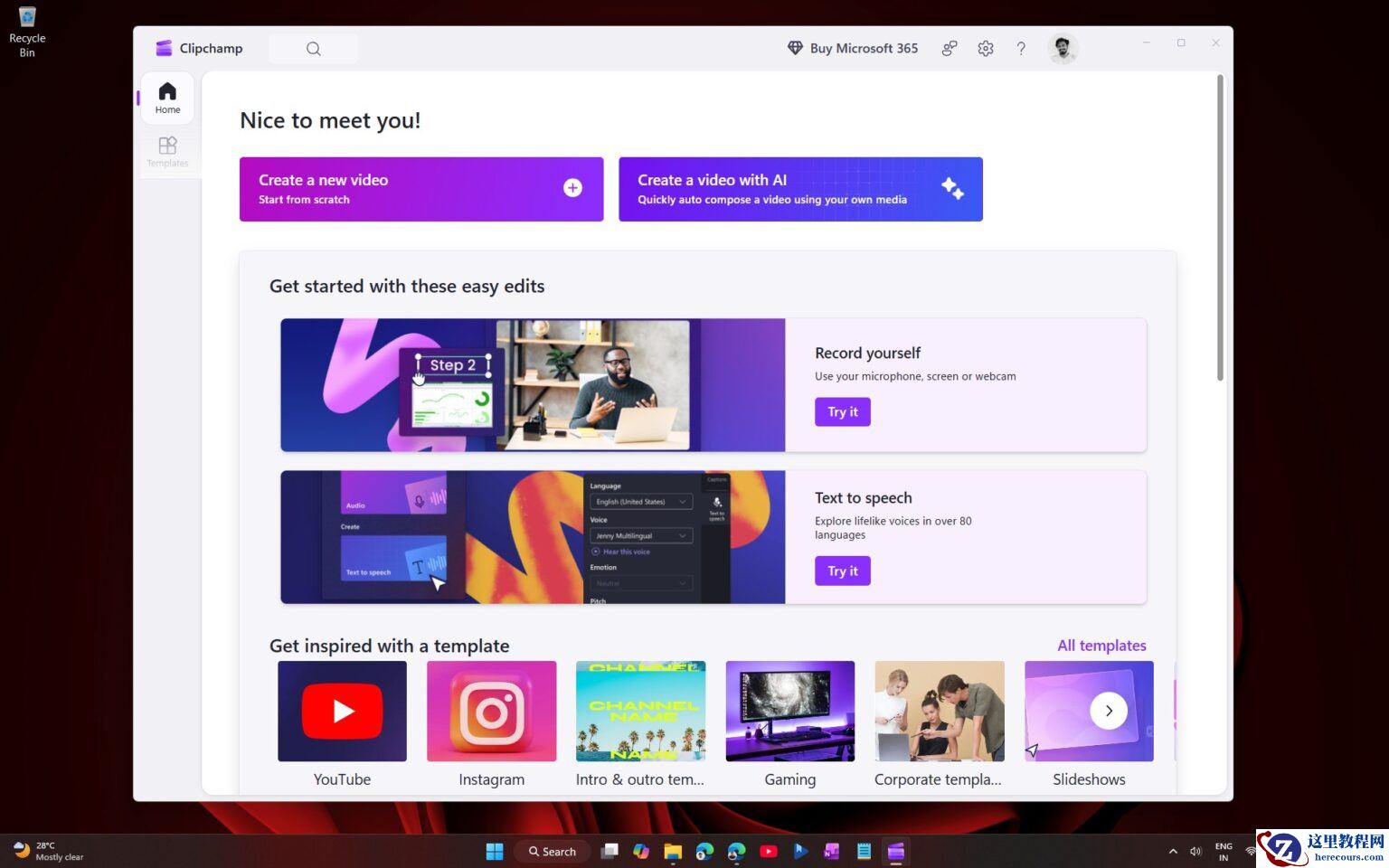The height and width of the screenshot is (868, 1389).
Task: Select the YouTube template category thumbnail
Action: [342, 711]
